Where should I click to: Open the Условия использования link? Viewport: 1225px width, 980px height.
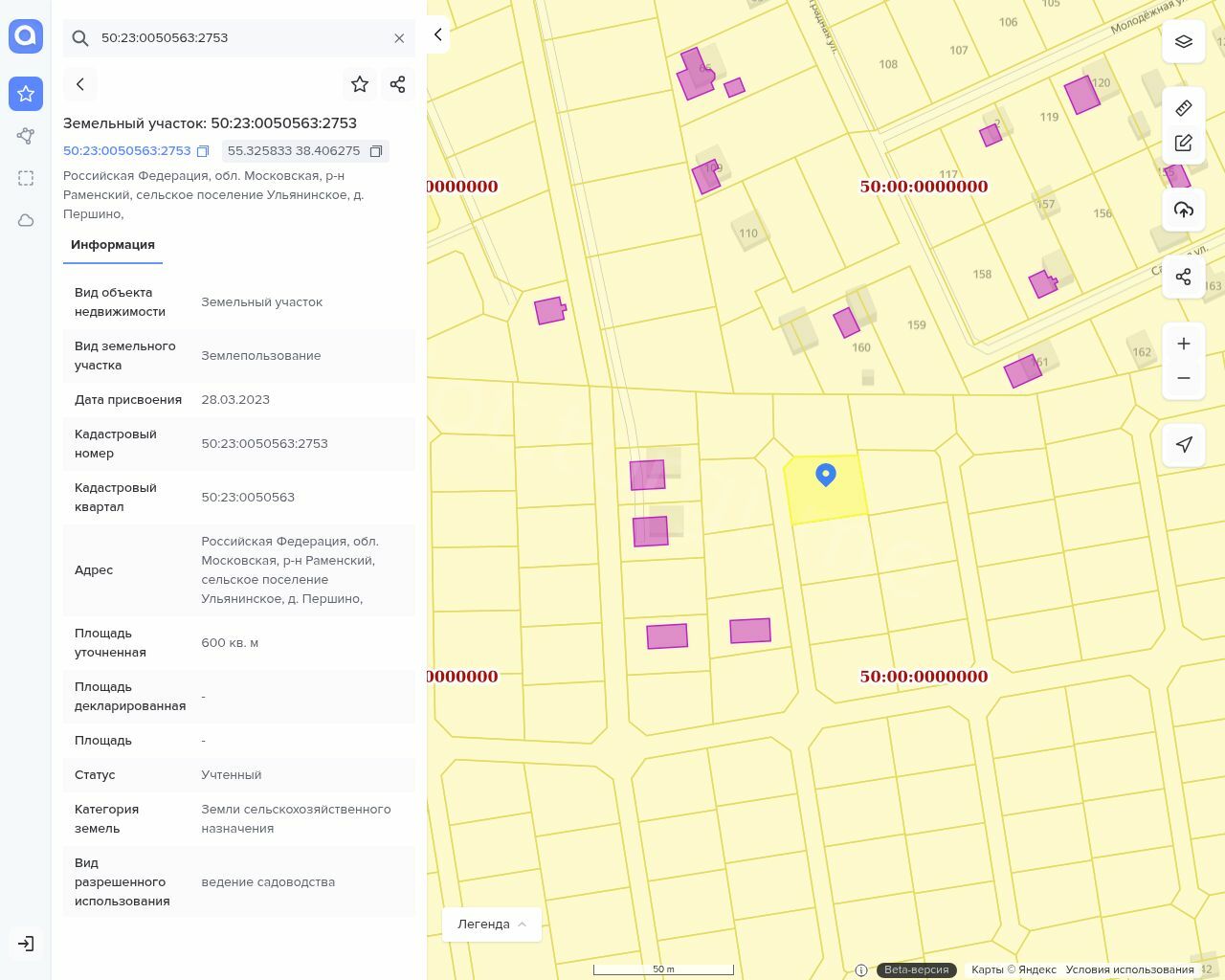1129,969
